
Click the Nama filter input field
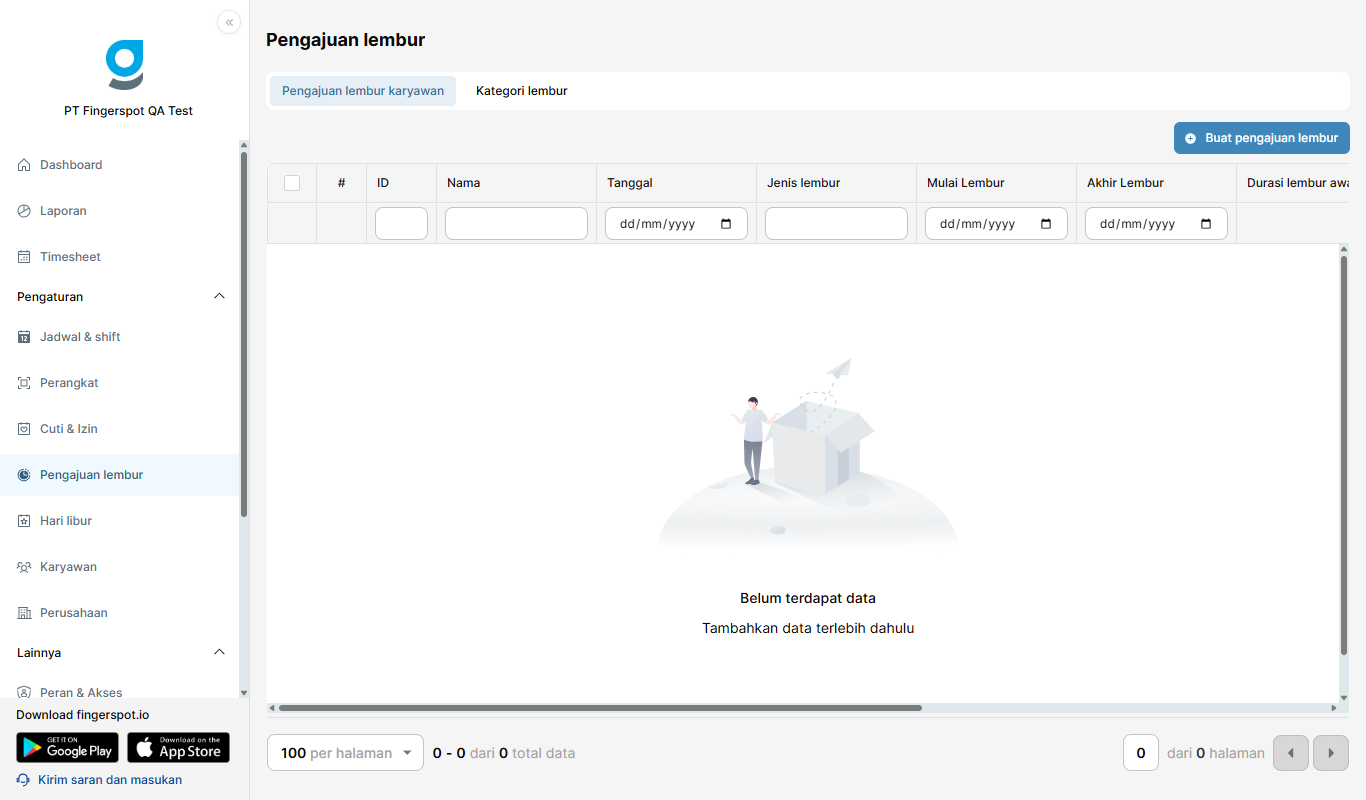(516, 224)
